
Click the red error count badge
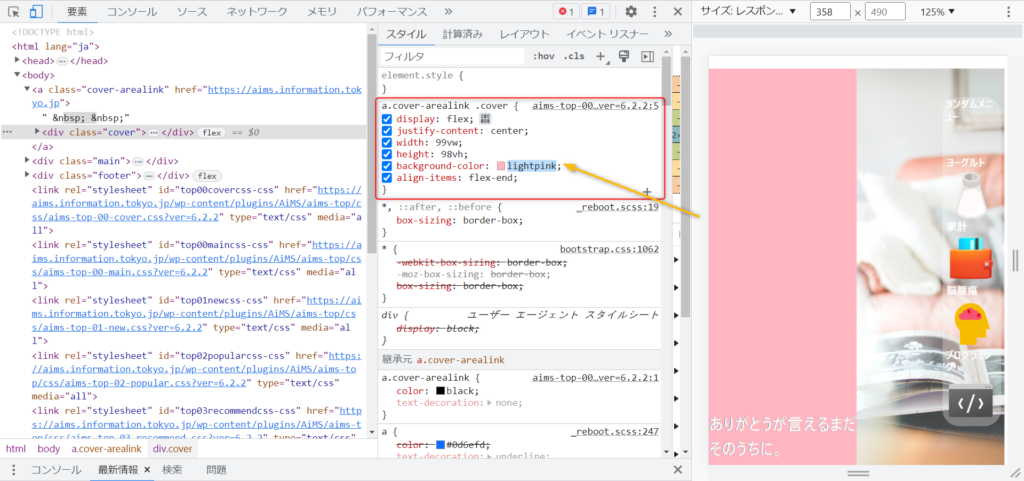click(x=566, y=12)
